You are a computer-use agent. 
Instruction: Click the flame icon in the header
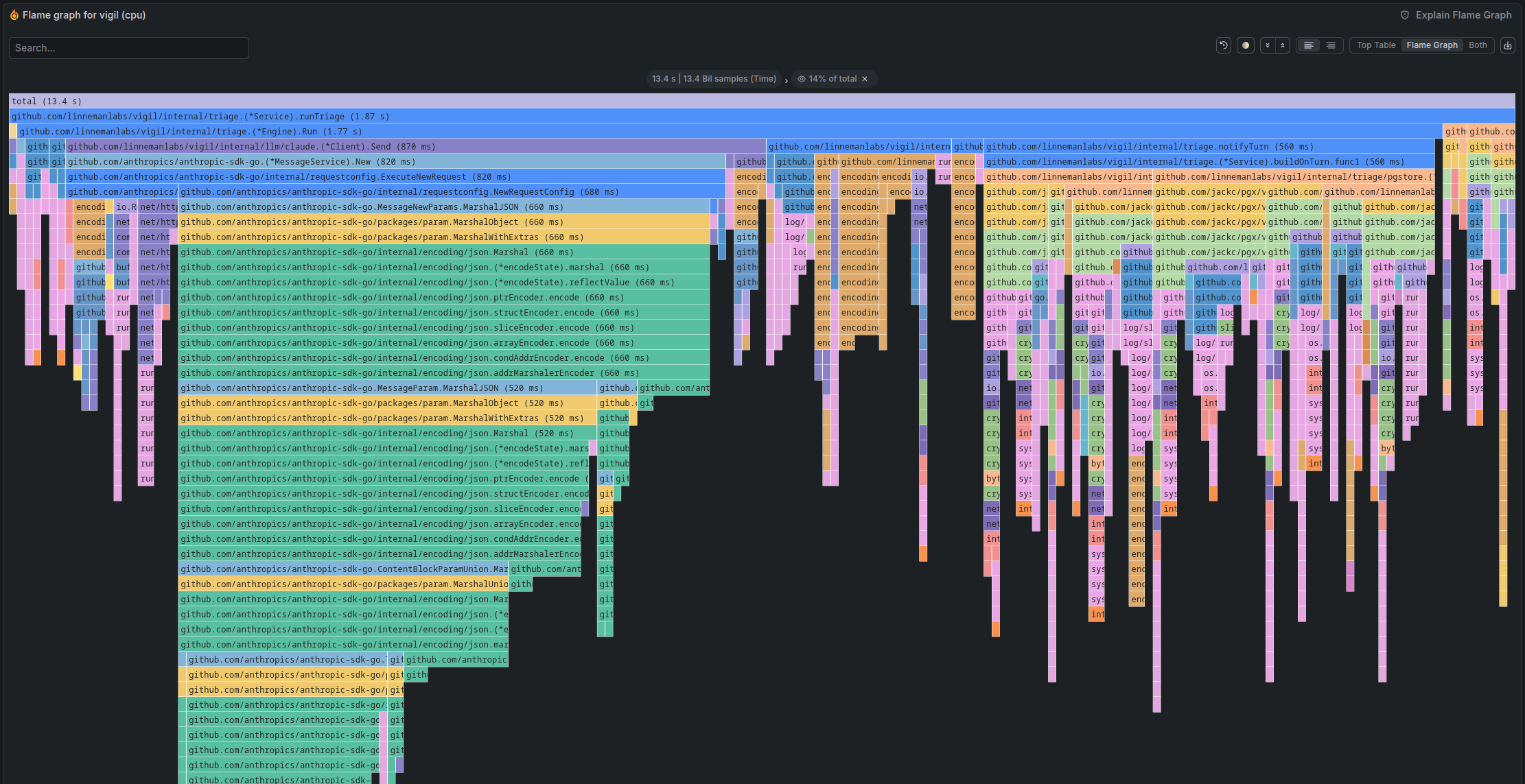pyautogui.click(x=14, y=14)
